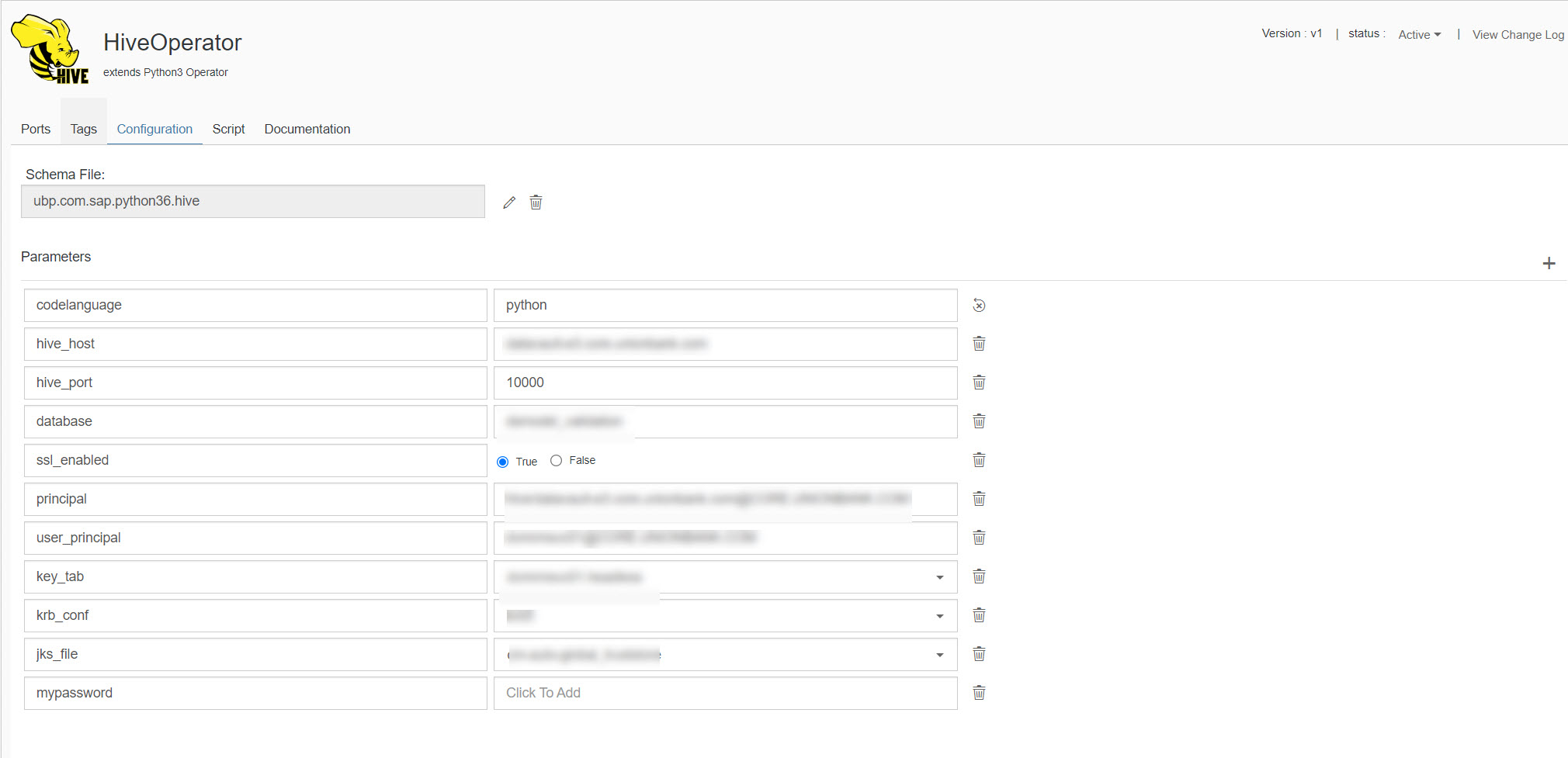Set ssl_enabled to True
The height and width of the screenshot is (758, 1568).
coord(502,462)
